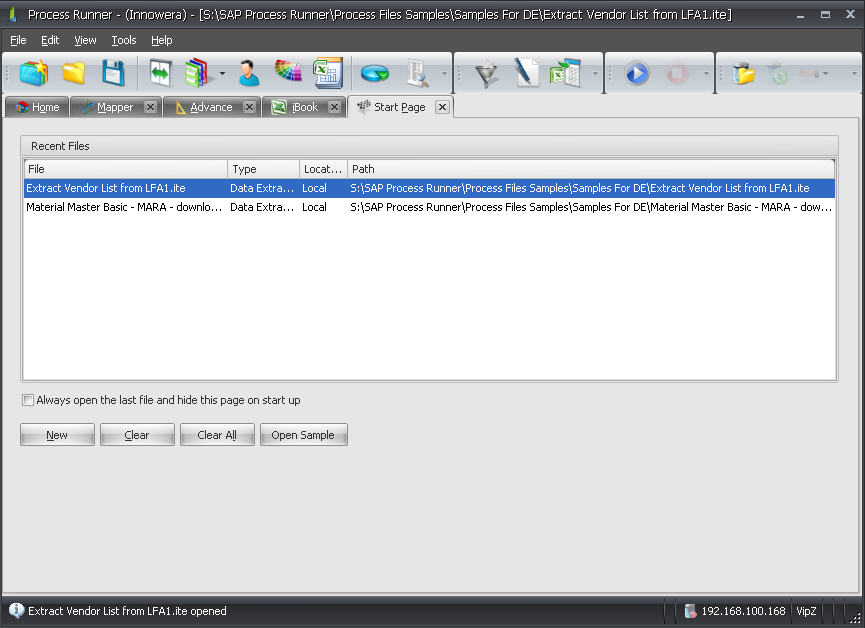Click the color palette fan icon
The image size is (865, 628).
(x=288, y=73)
